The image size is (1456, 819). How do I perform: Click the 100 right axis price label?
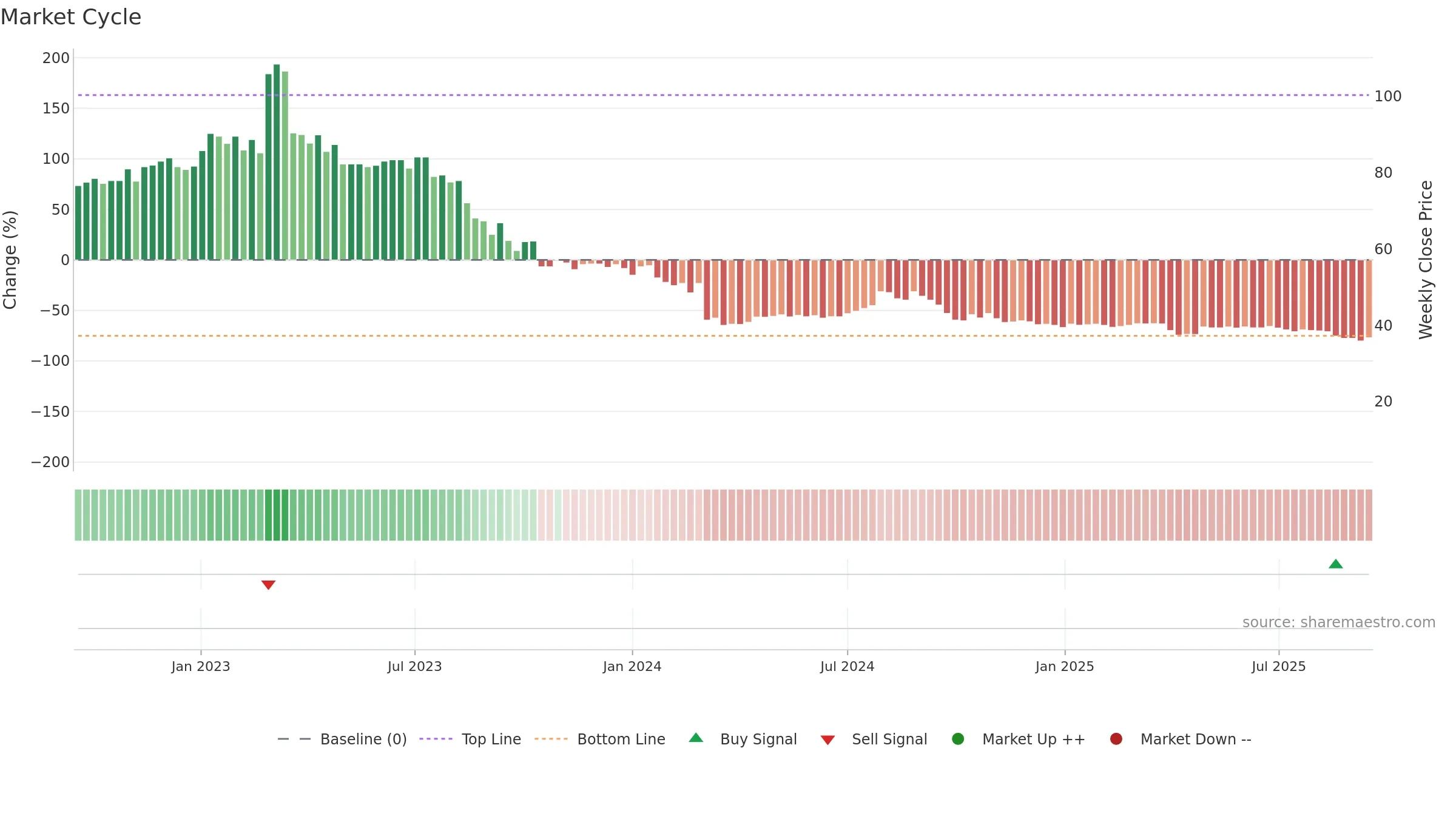click(1388, 96)
